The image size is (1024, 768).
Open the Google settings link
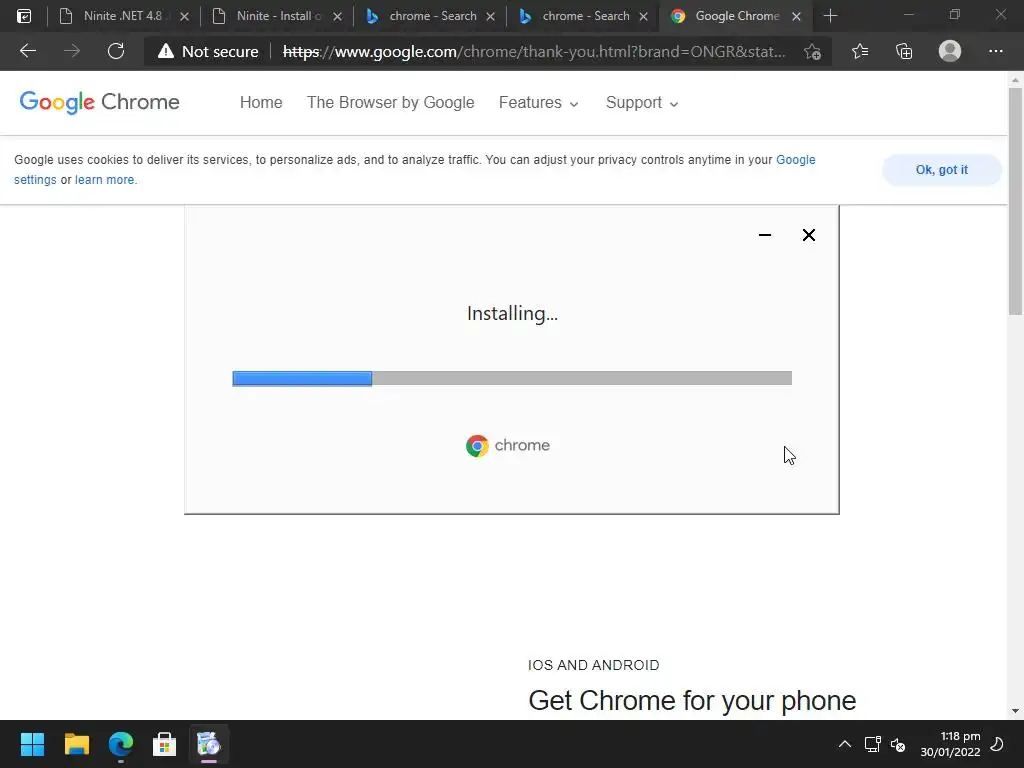coord(795,160)
